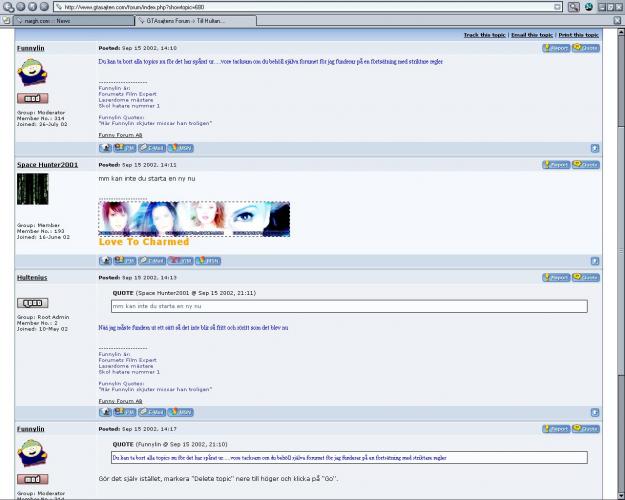This screenshot has height=500, width=625.
Task: Click the search magnifier icon in browser toolbar
Action: click(573, 6)
